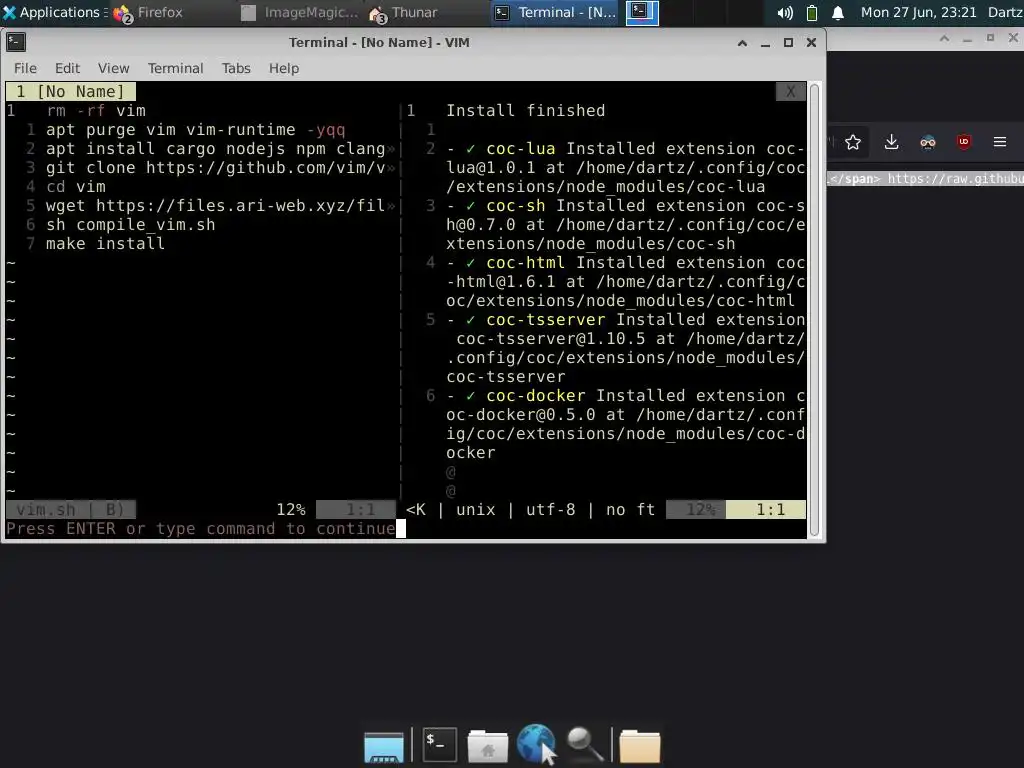Click the line 'make install'
The height and width of the screenshot is (768, 1024).
coord(105,244)
